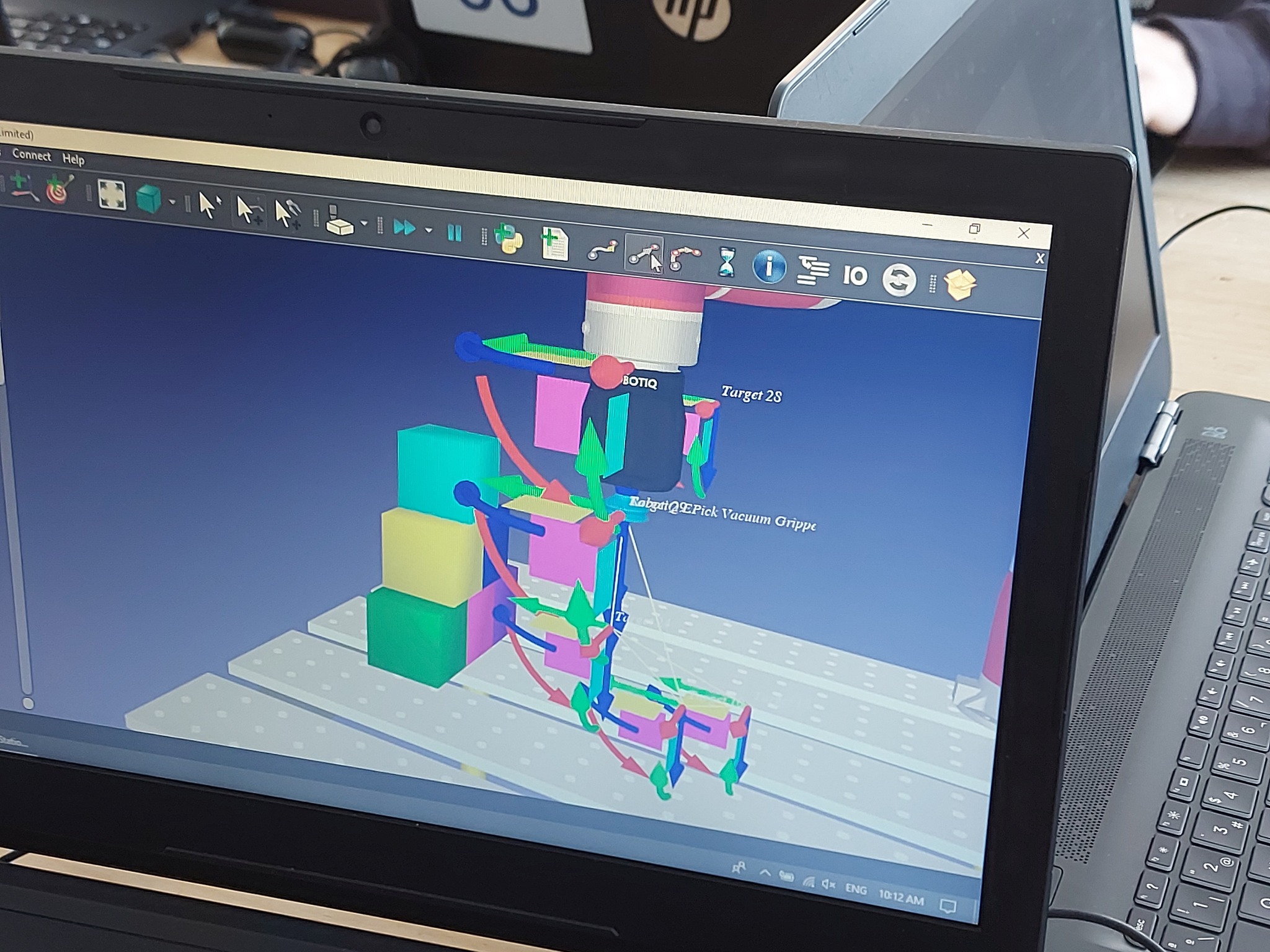Open the Action Center notifications icon
Viewport: 1270px width, 952px height.
click(948, 906)
